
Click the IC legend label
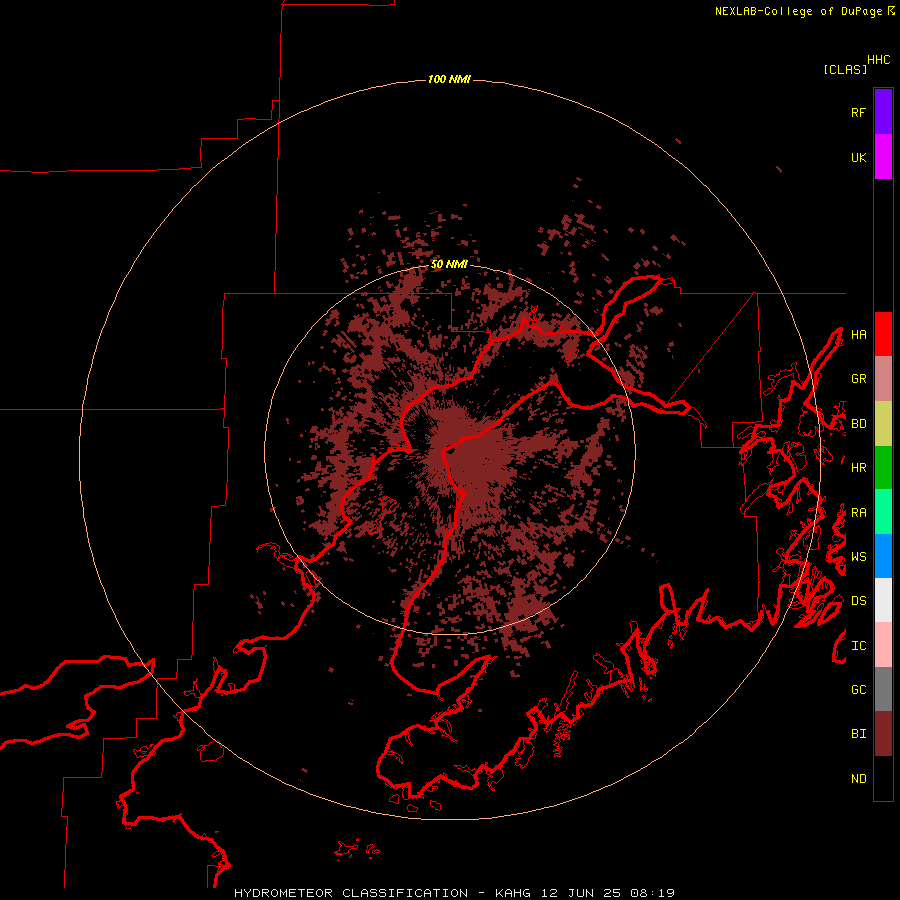[x=858, y=645]
